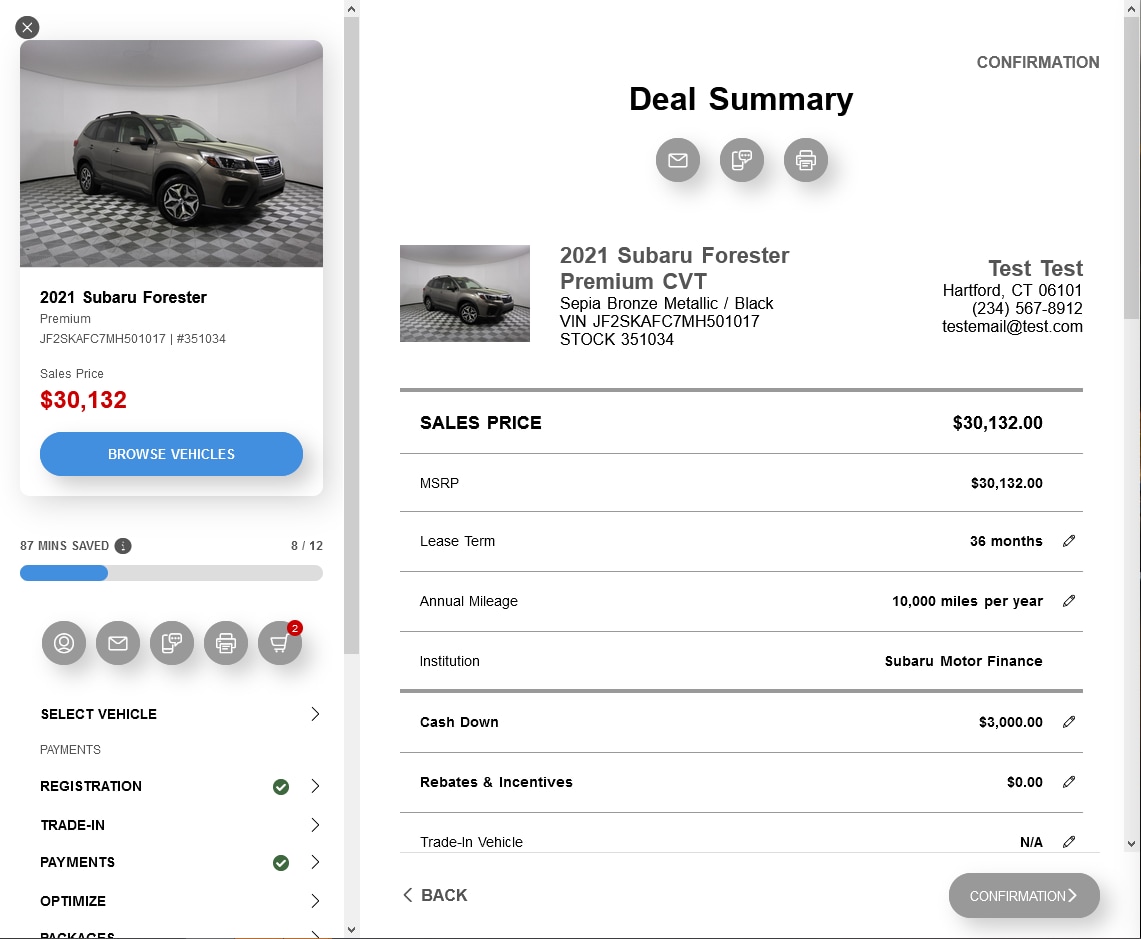The width and height of the screenshot is (1141, 939).
Task: Edit the Lease Term with pencil icon
Action: point(1068,541)
